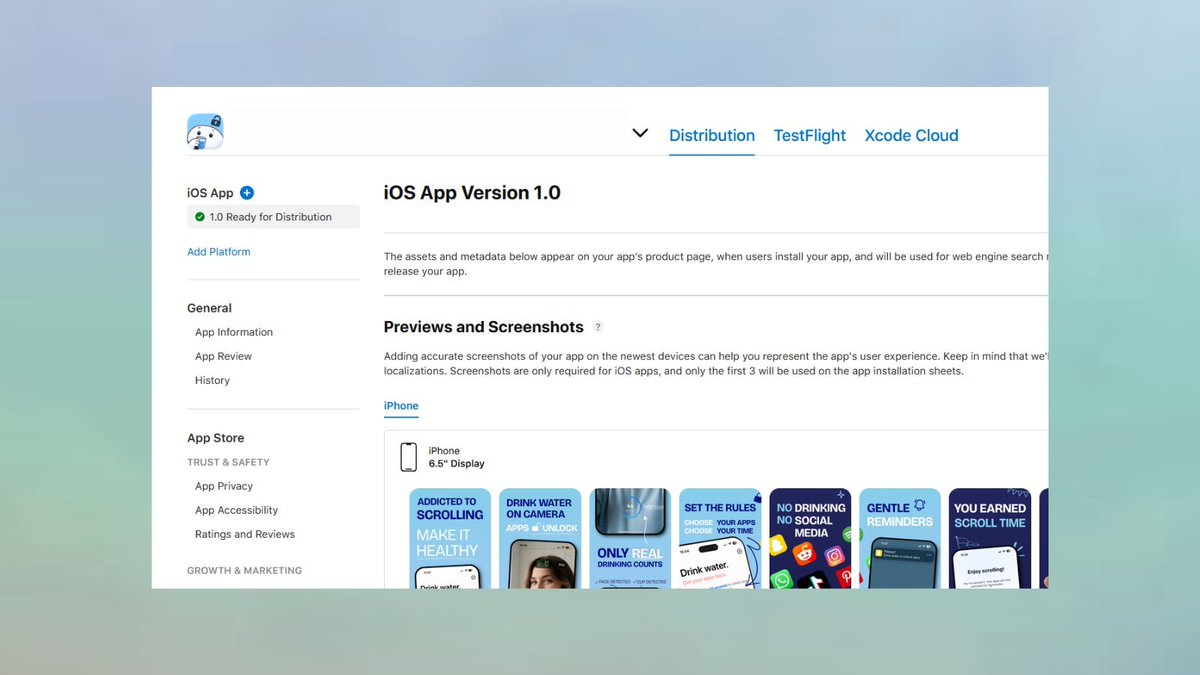This screenshot has height=675, width=1200.
Task: Open App Accessibility in sidebar
Action: point(236,510)
